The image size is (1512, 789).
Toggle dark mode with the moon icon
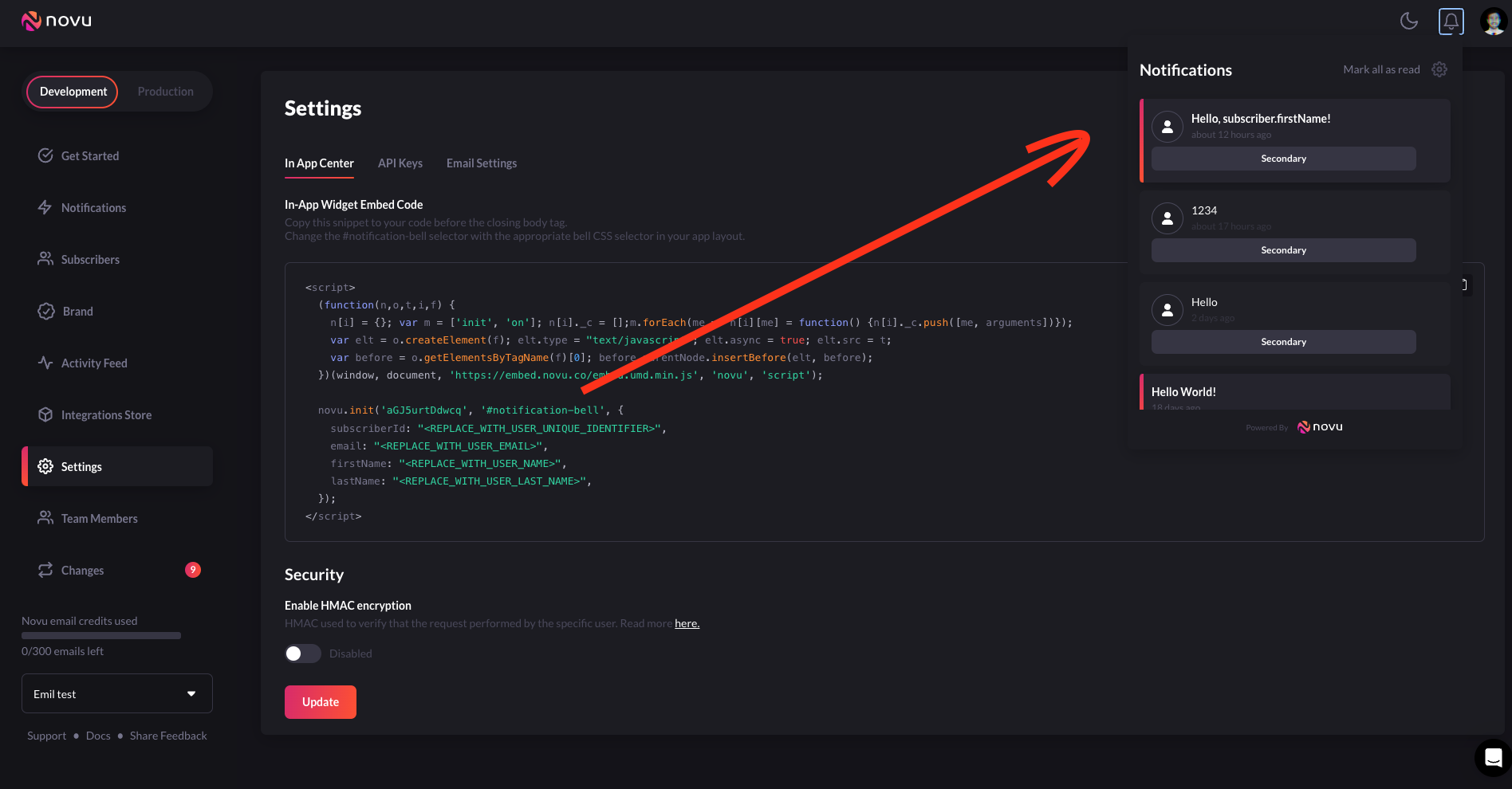[x=1409, y=22]
